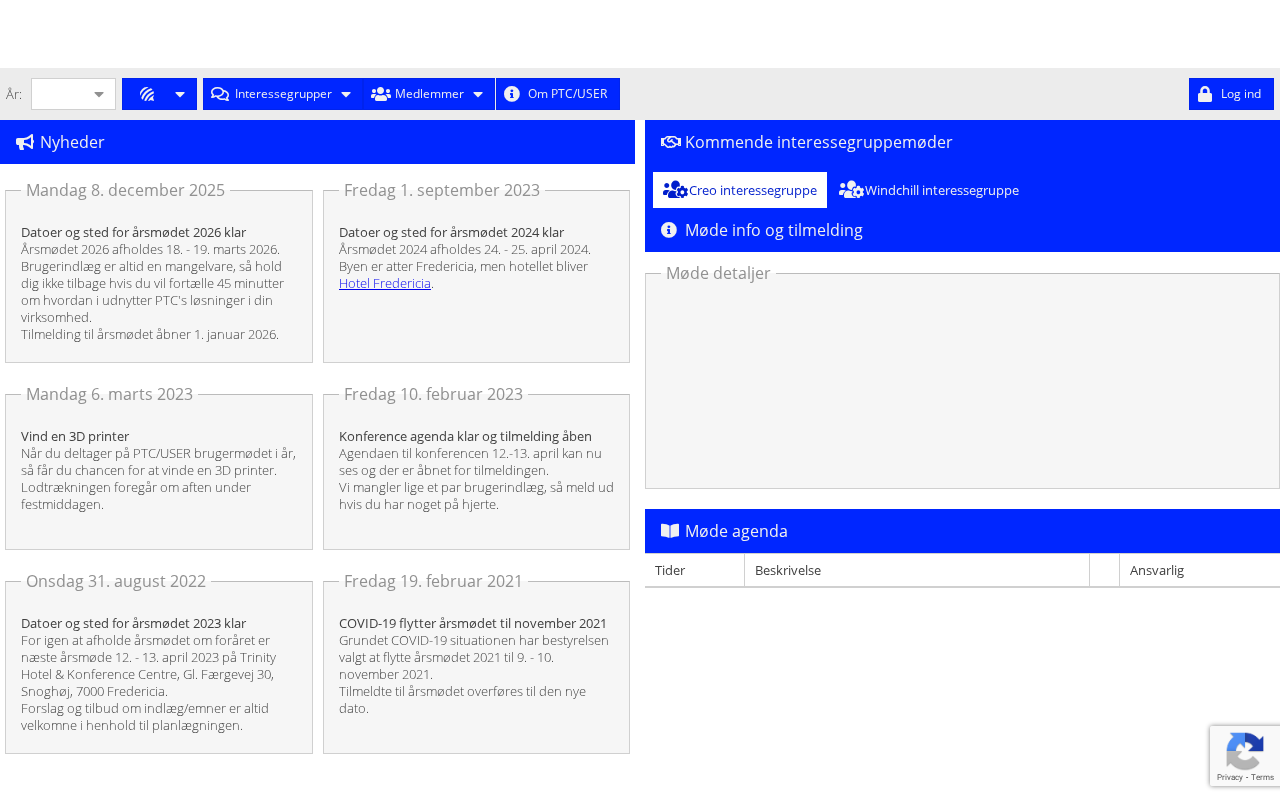This screenshot has height=800, width=1280.
Task: Expand the Medlemmer dropdown arrow
Action: [x=478, y=94]
